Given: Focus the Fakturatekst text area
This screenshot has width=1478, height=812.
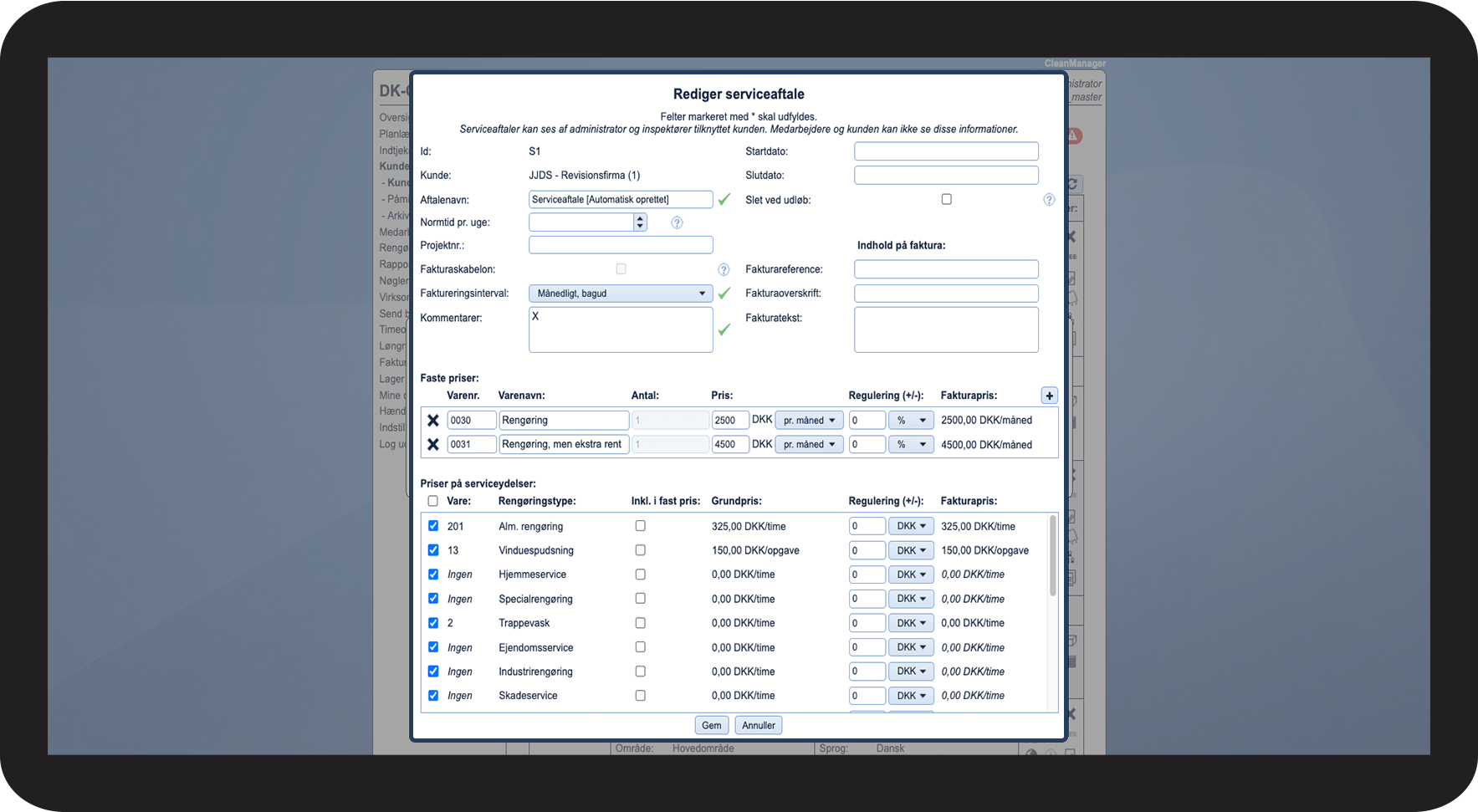Looking at the screenshot, I should tap(945, 329).
